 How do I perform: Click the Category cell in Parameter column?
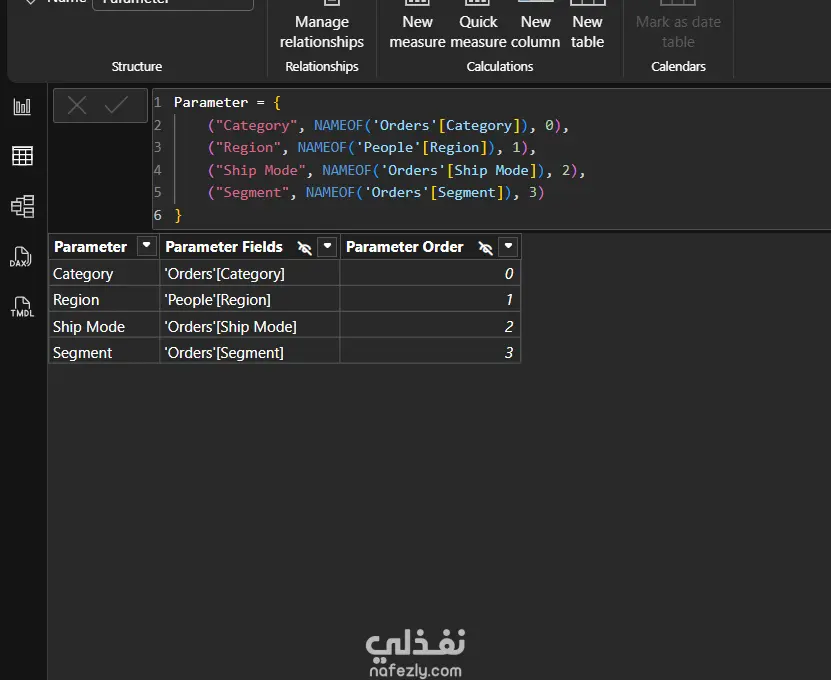[104, 273]
